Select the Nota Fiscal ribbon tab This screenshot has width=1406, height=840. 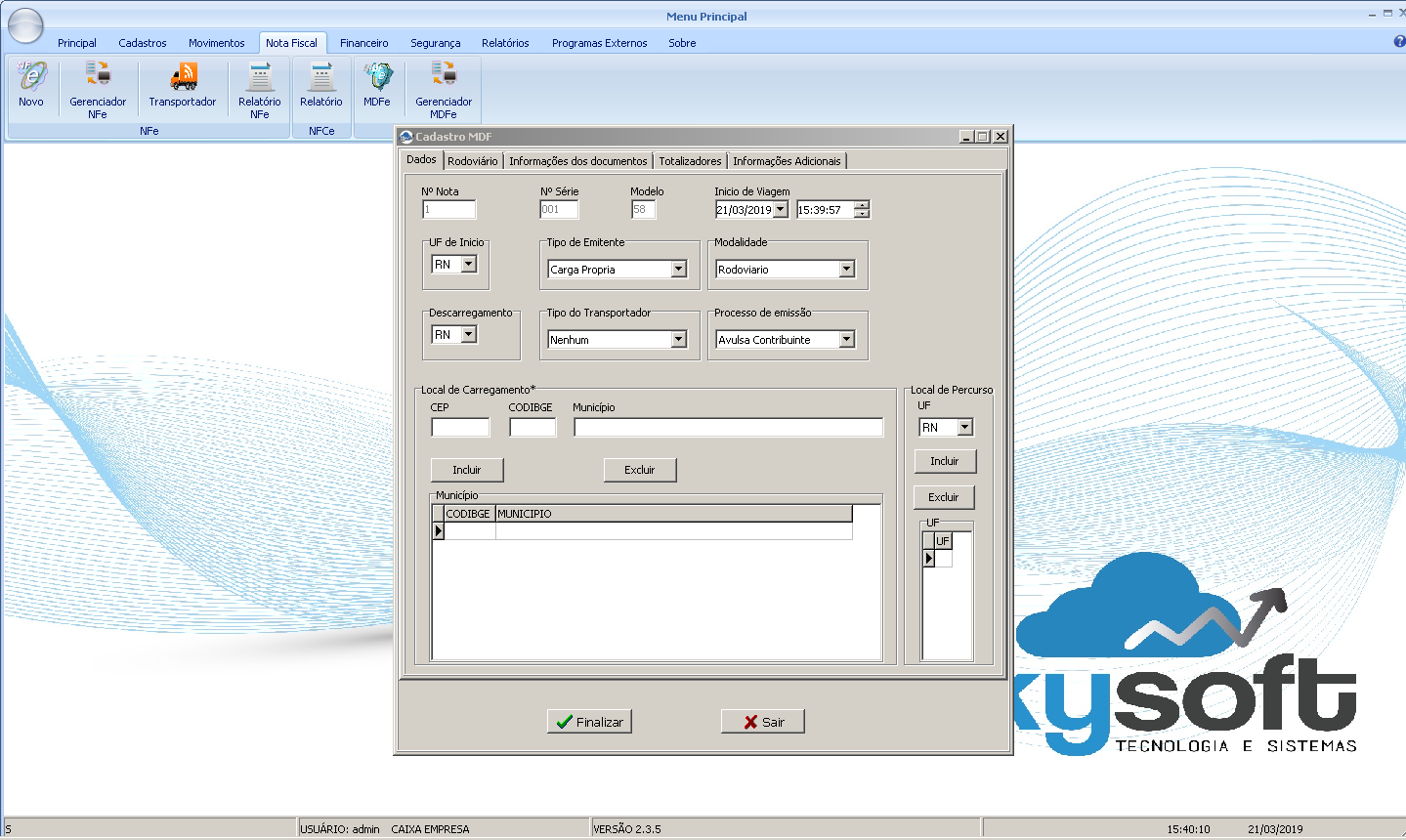291,43
